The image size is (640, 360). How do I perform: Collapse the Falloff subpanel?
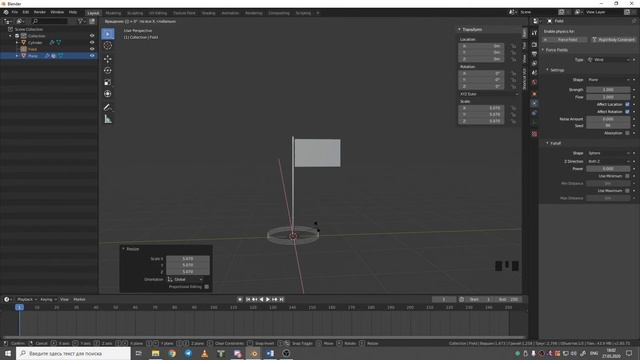point(548,143)
